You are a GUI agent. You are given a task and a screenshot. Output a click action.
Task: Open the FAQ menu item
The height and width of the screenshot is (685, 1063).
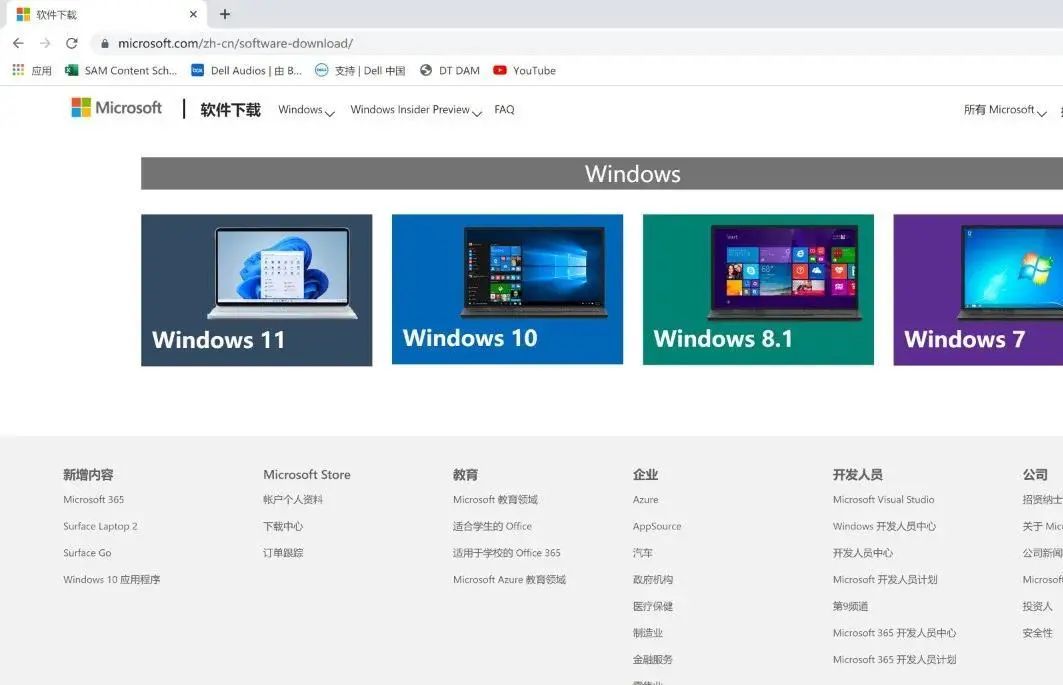tap(504, 110)
